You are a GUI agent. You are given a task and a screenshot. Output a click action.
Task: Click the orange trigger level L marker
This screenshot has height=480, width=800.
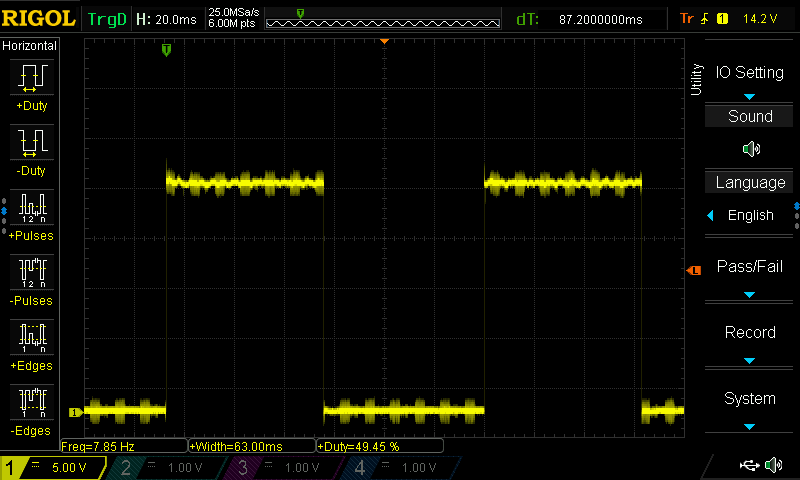(694, 270)
